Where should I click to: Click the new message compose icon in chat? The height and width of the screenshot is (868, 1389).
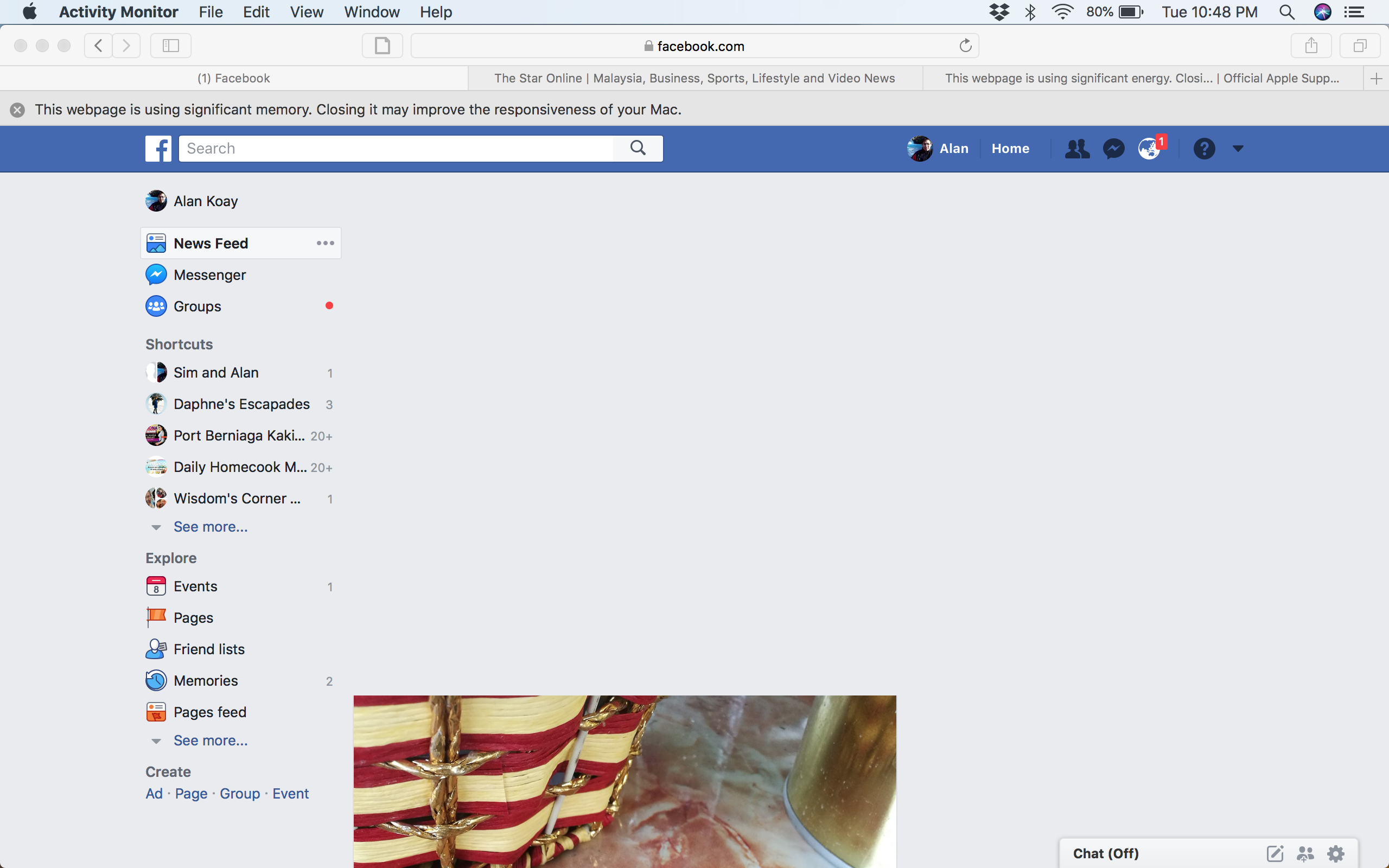pyautogui.click(x=1275, y=854)
